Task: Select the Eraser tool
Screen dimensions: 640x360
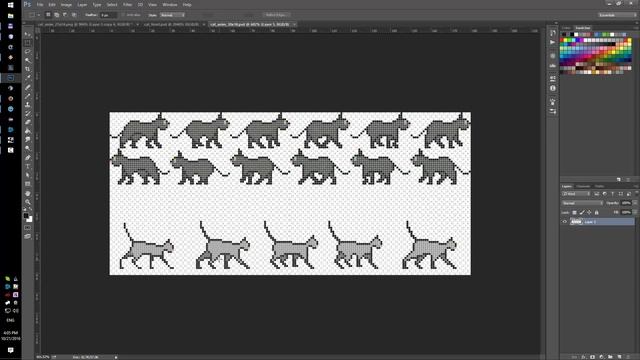Action: coord(27,122)
